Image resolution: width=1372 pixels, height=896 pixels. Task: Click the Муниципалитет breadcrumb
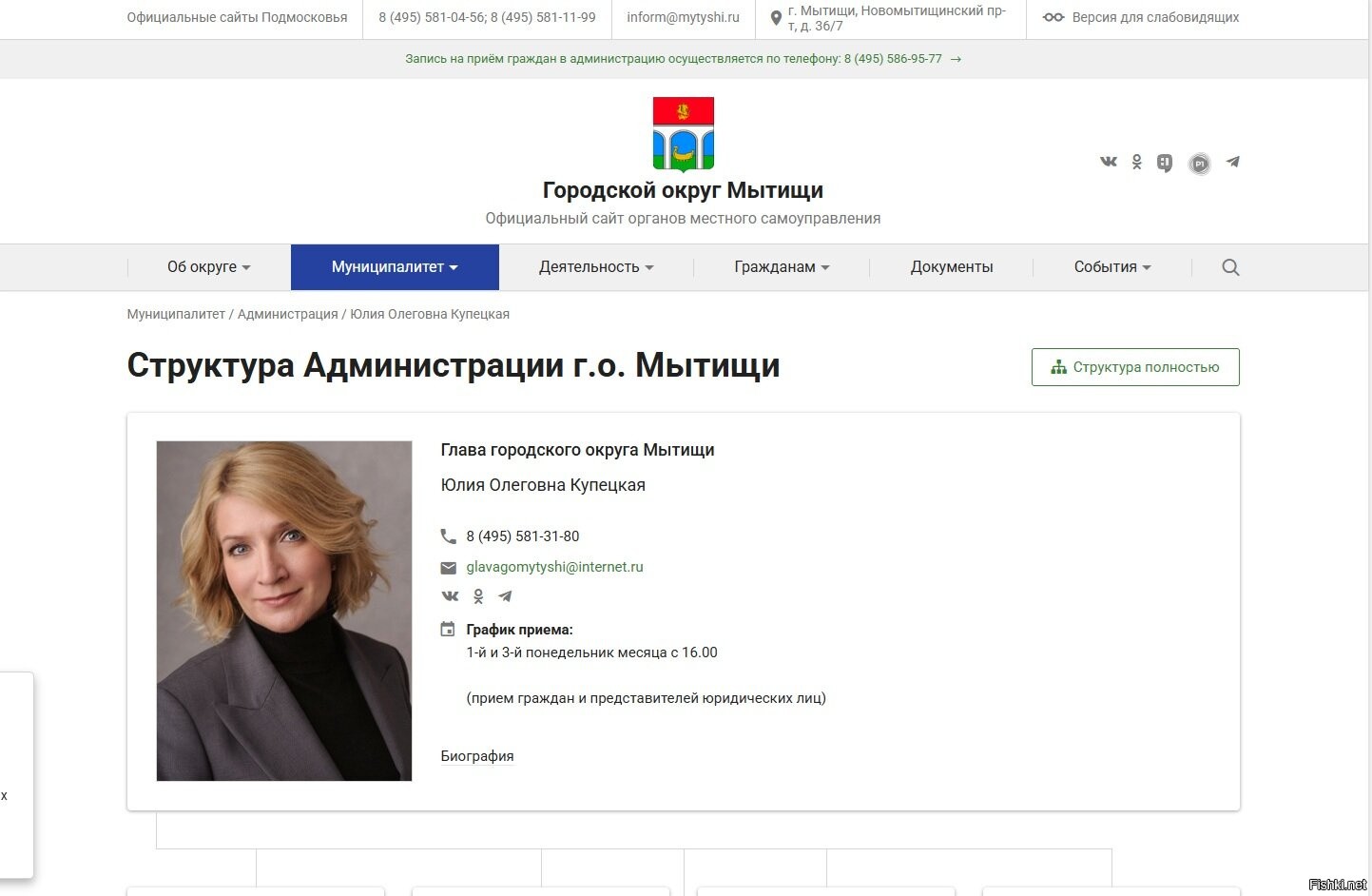[x=176, y=314]
